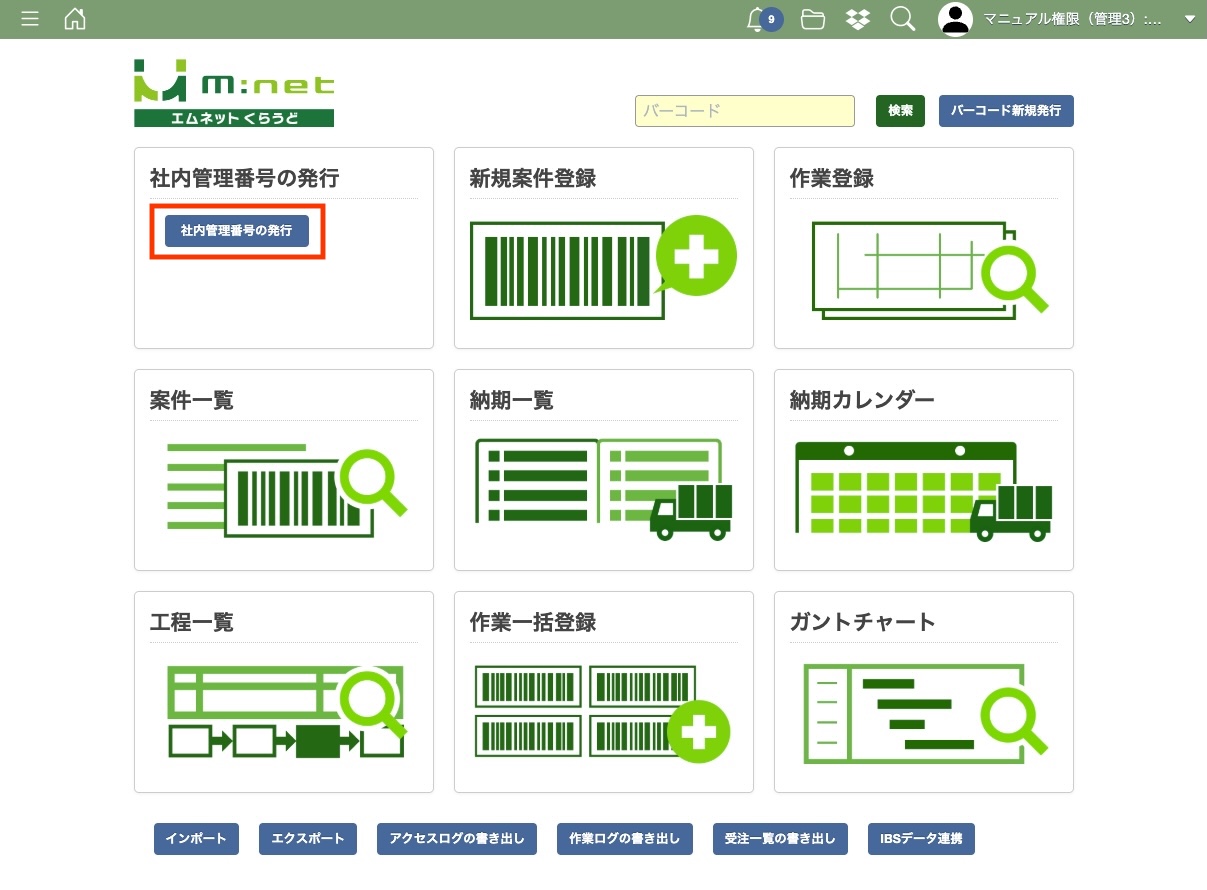Open the hamburger menu icon
The height and width of the screenshot is (890, 1207).
pyautogui.click(x=30, y=19)
